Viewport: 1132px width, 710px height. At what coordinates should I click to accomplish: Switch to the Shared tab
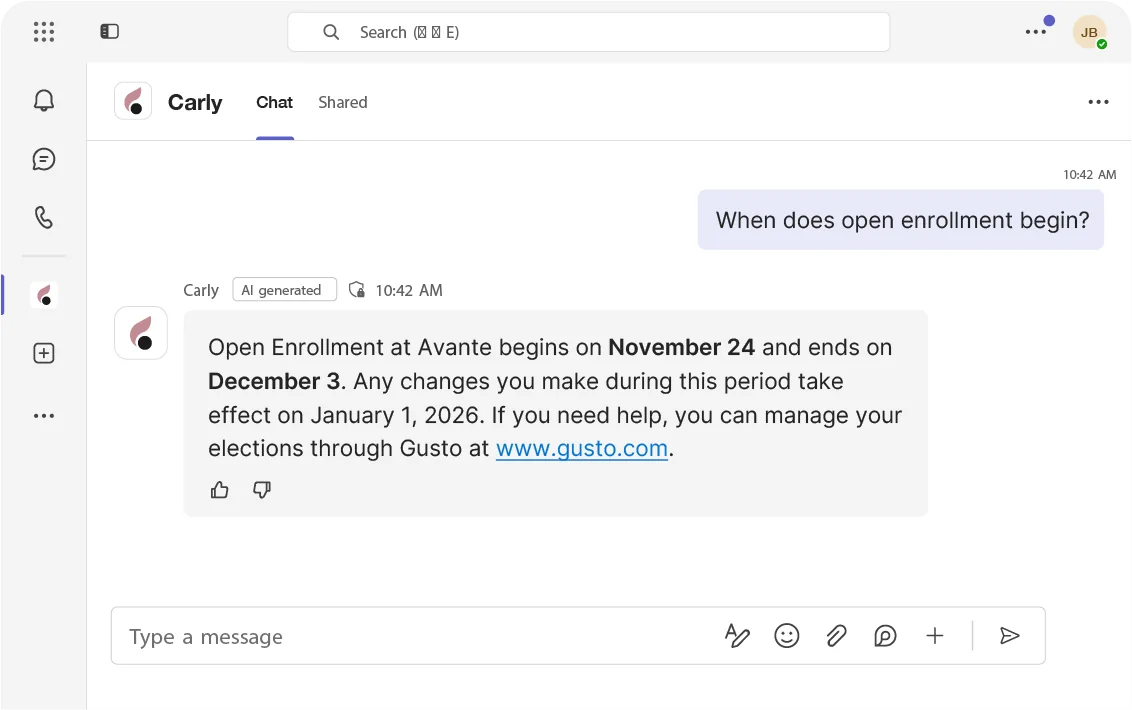tap(343, 103)
